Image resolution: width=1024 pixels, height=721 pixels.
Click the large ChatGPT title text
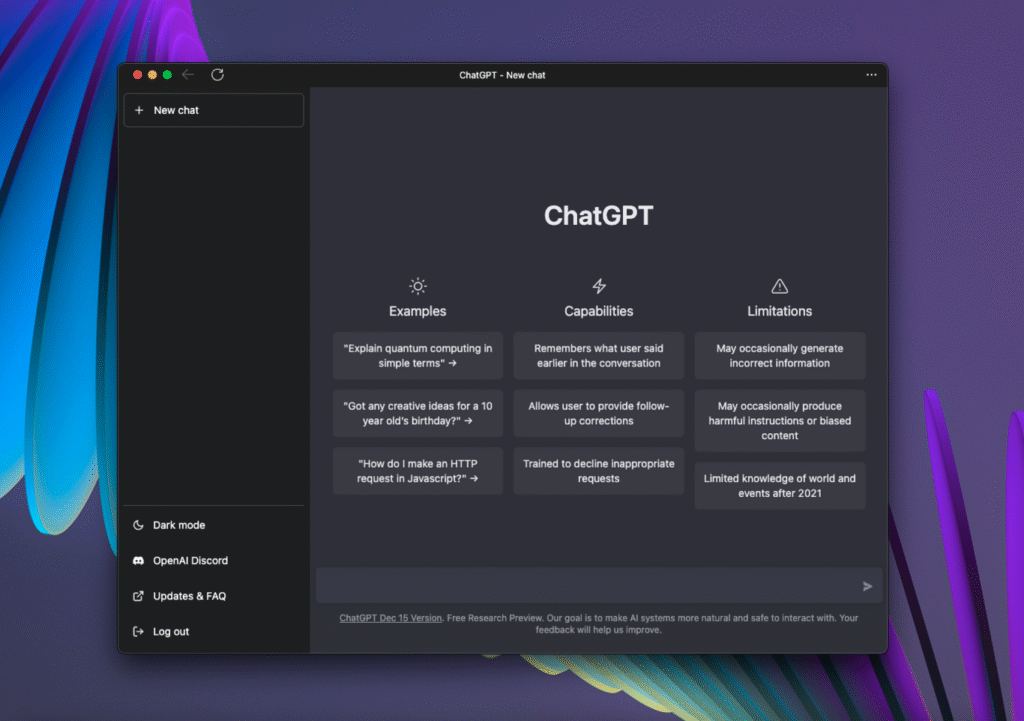(x=599, y=216)
